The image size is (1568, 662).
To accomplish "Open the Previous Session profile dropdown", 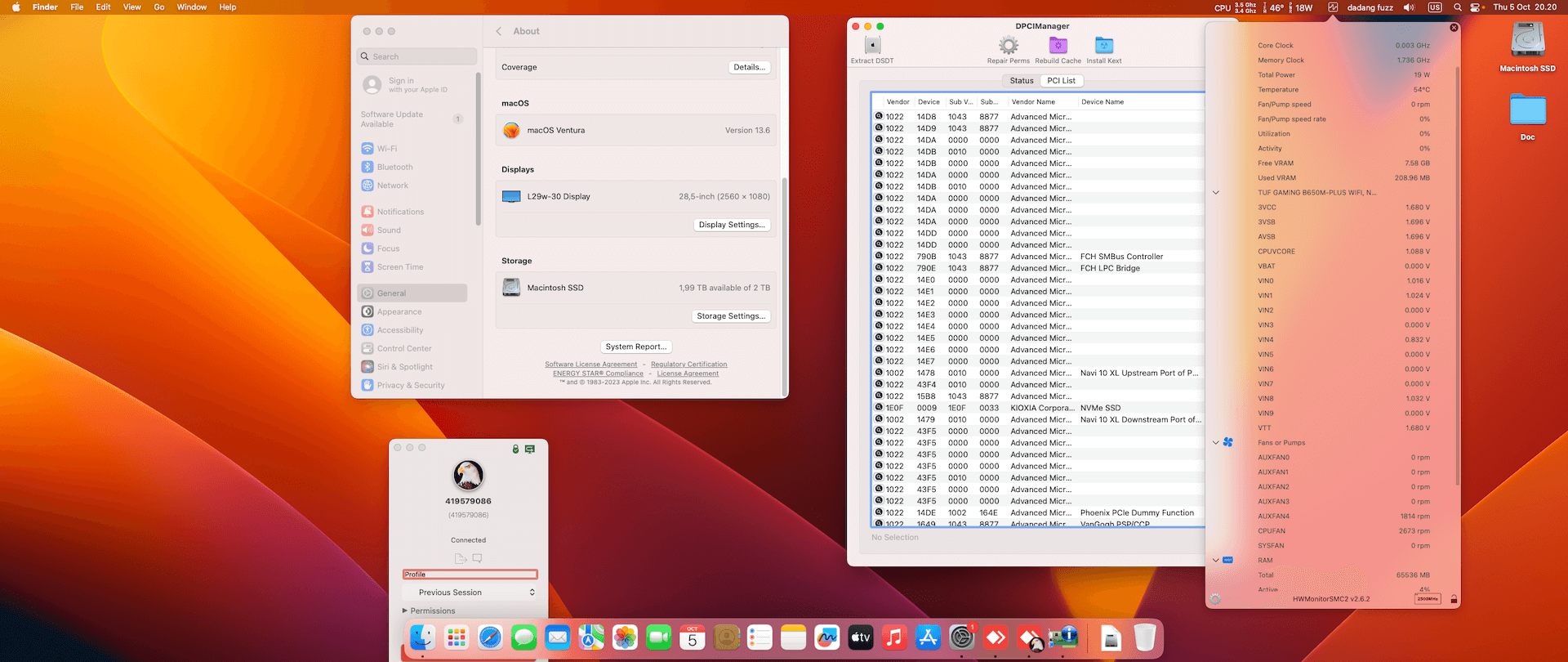I will click(470, 593).
